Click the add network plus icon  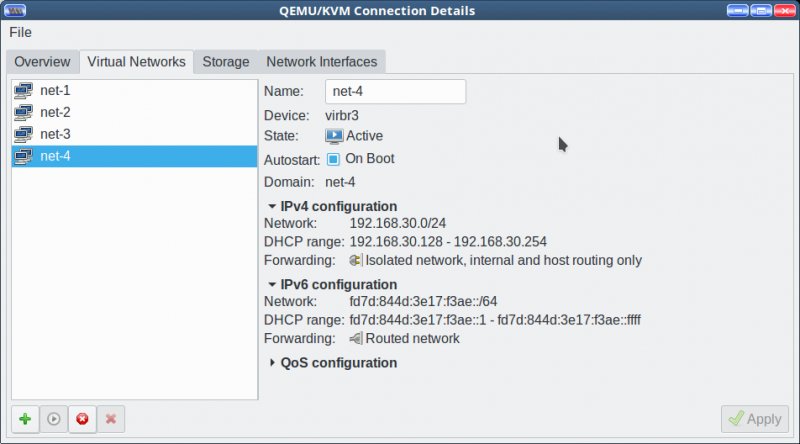point(25,419)
